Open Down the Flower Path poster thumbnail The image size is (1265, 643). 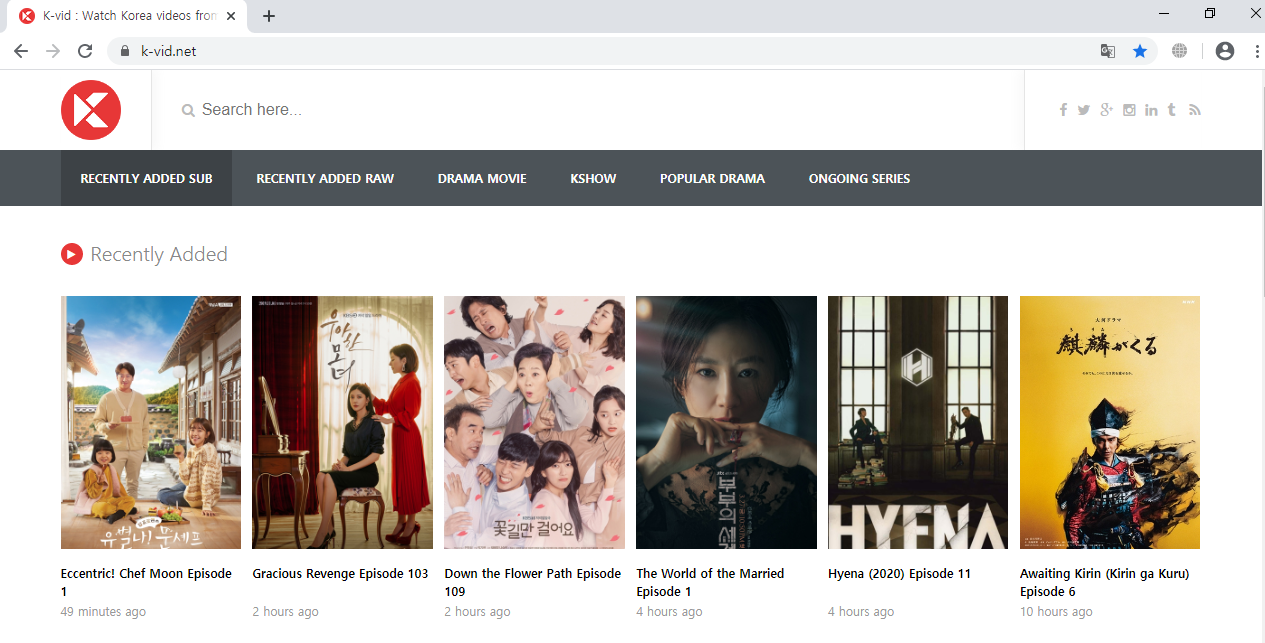(534, 422)
